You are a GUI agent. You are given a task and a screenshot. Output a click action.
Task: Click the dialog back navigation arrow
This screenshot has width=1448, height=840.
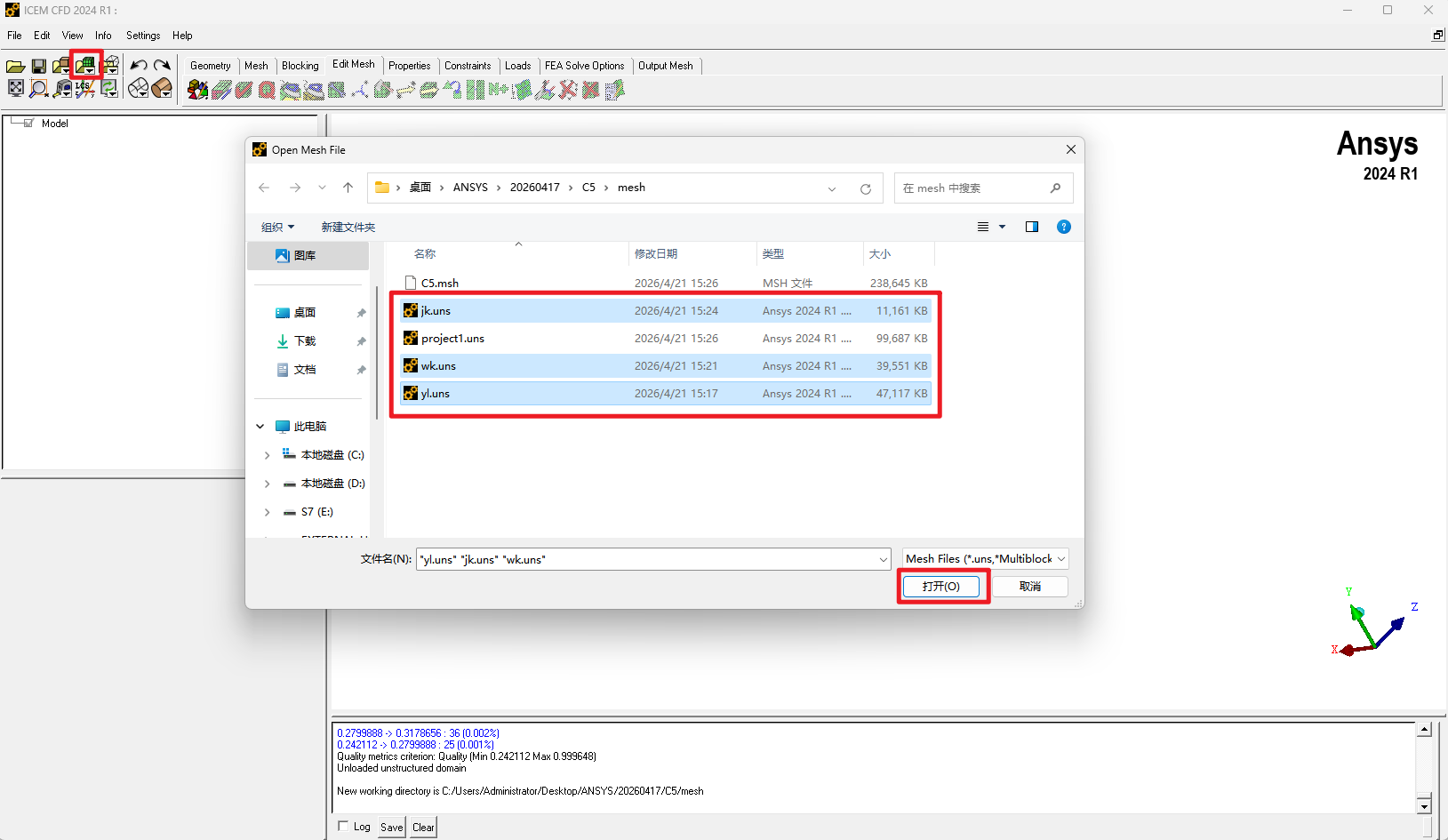point(264,188)
